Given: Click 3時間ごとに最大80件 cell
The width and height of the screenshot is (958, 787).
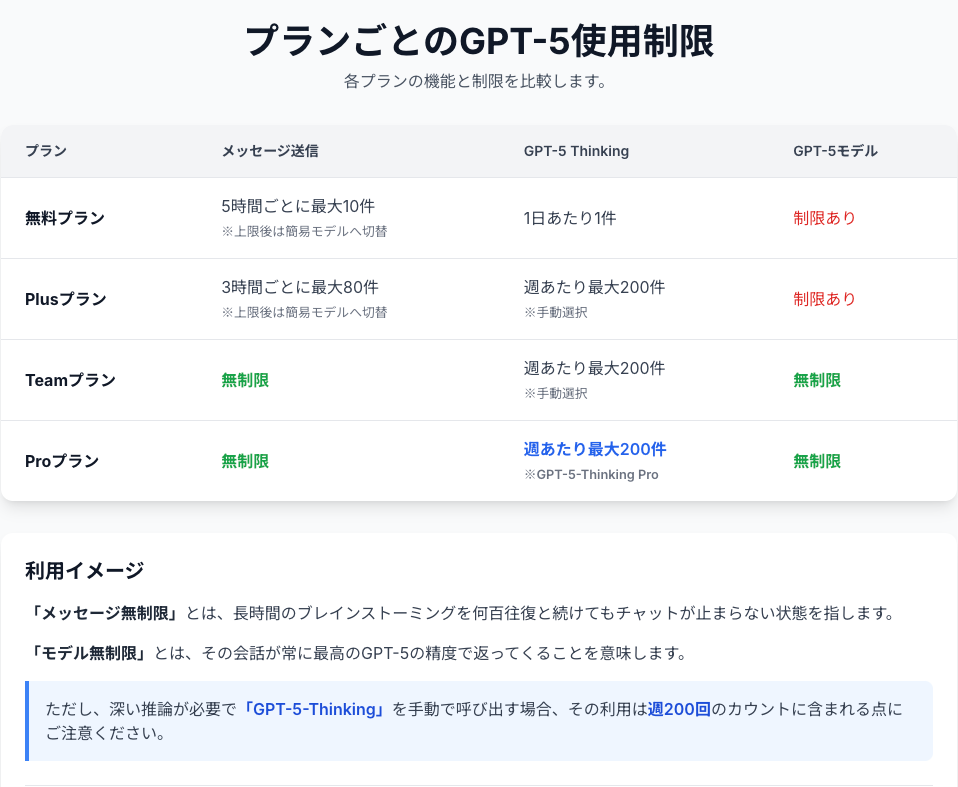Looking at the screenshot, I should (300, 287).
